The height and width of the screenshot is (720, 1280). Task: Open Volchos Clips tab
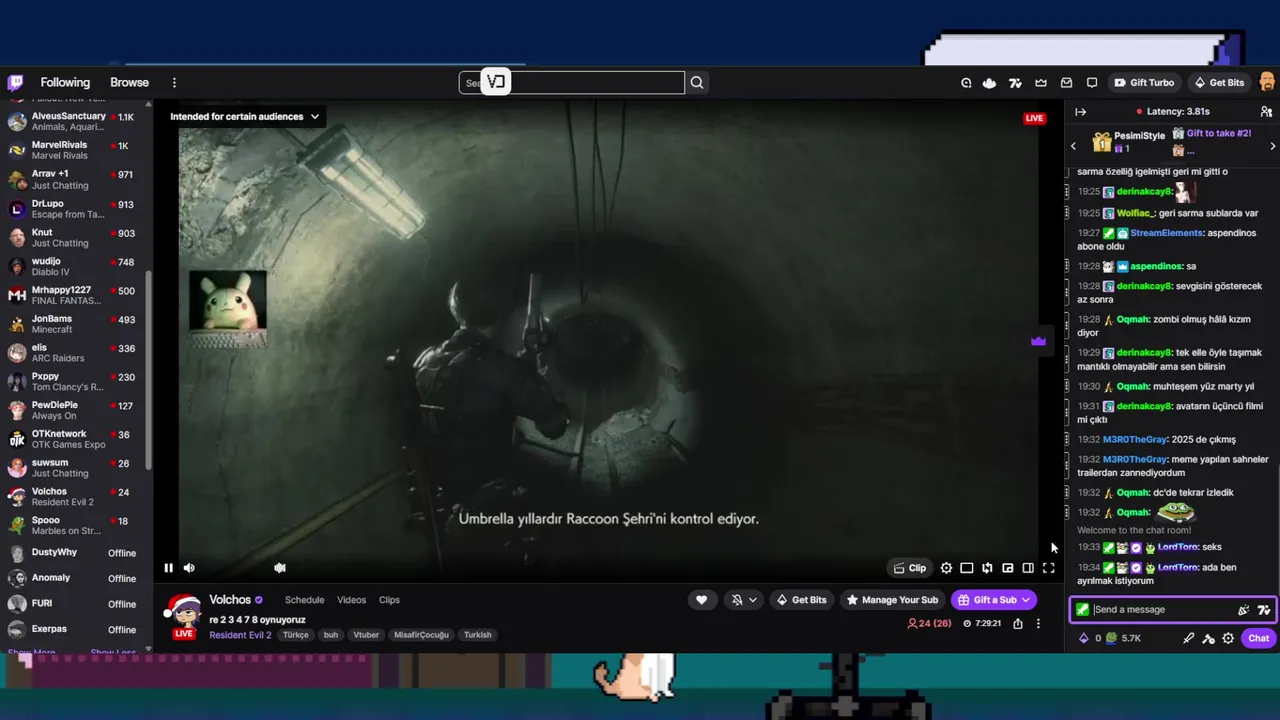pos(389,600)
